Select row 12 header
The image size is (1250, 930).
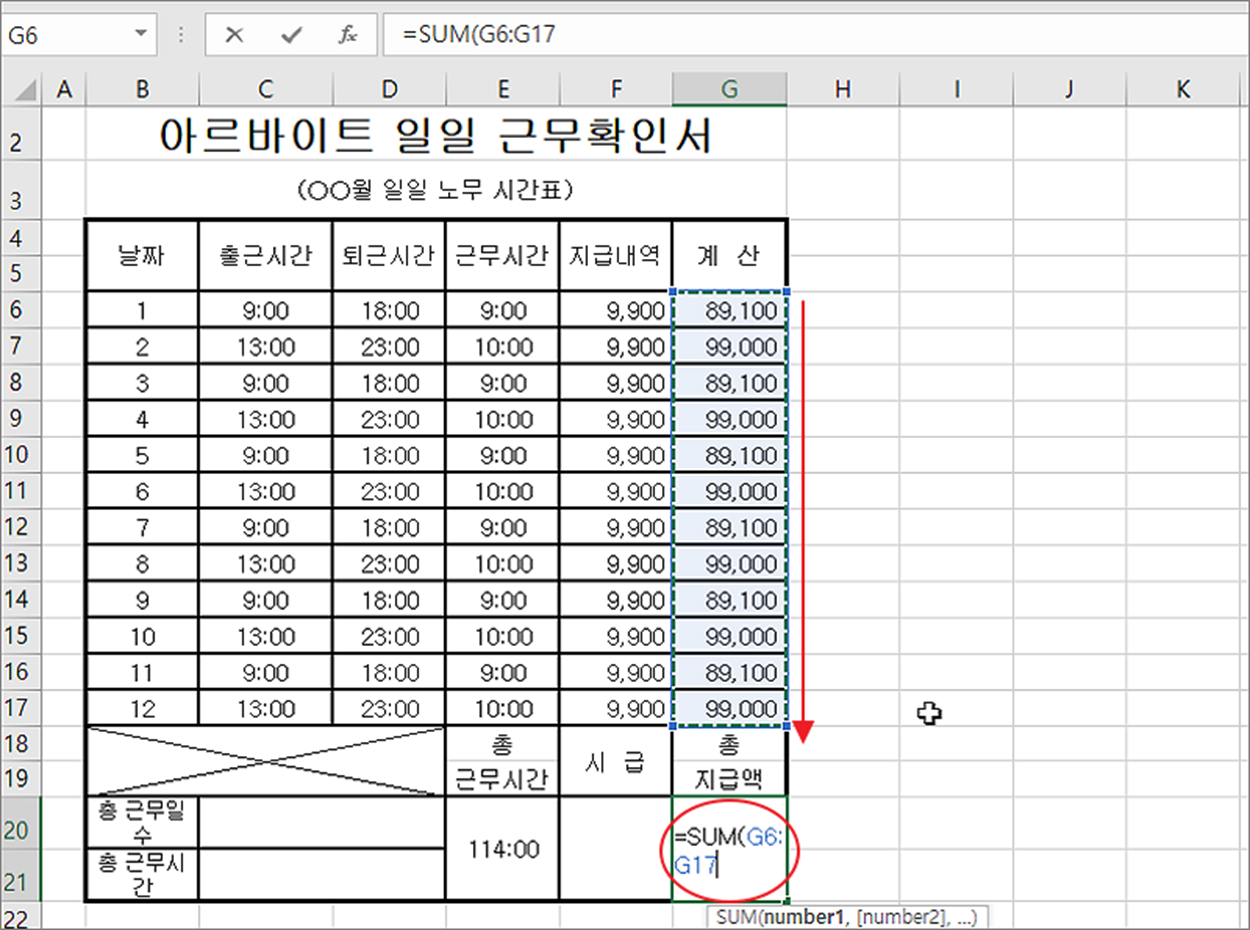22,527
